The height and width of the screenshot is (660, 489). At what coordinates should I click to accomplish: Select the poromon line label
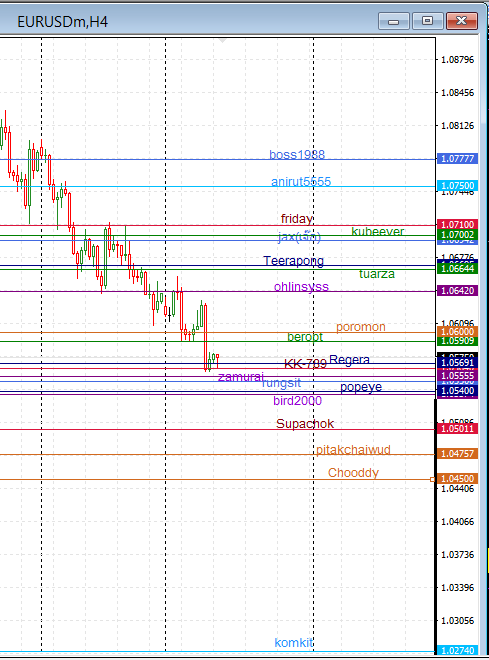pos(361,327)
